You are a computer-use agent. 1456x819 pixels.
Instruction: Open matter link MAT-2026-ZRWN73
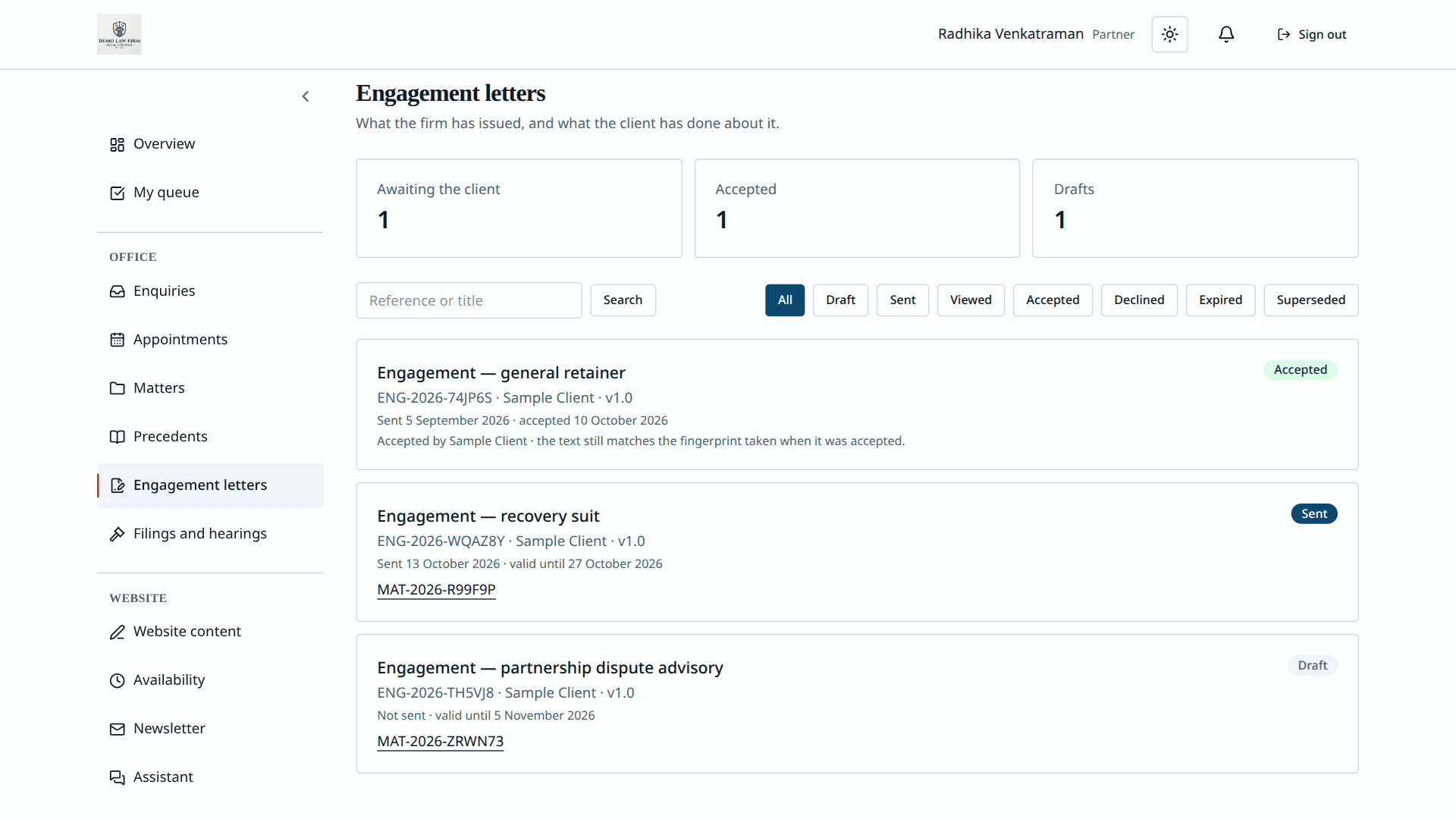point(440,742)
